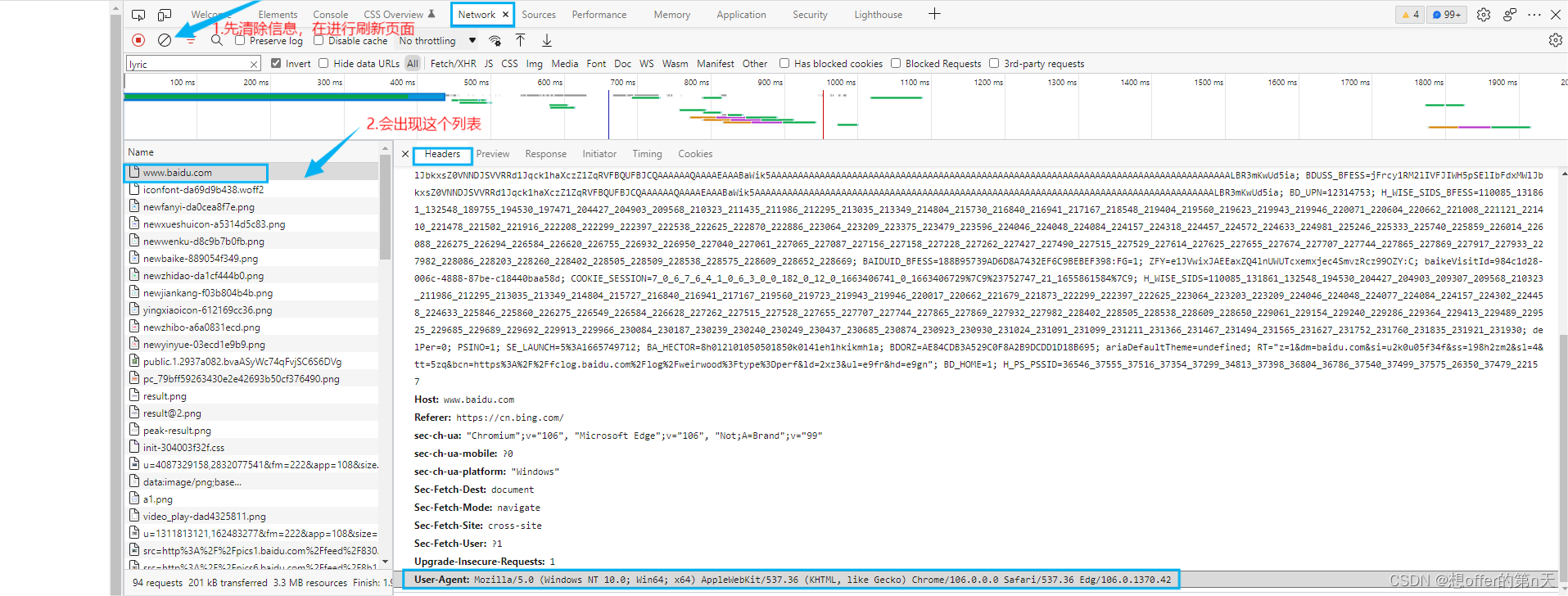Open DevTools settings gear in tab bar
1568x596 pixels.
tap(1483, 15)
